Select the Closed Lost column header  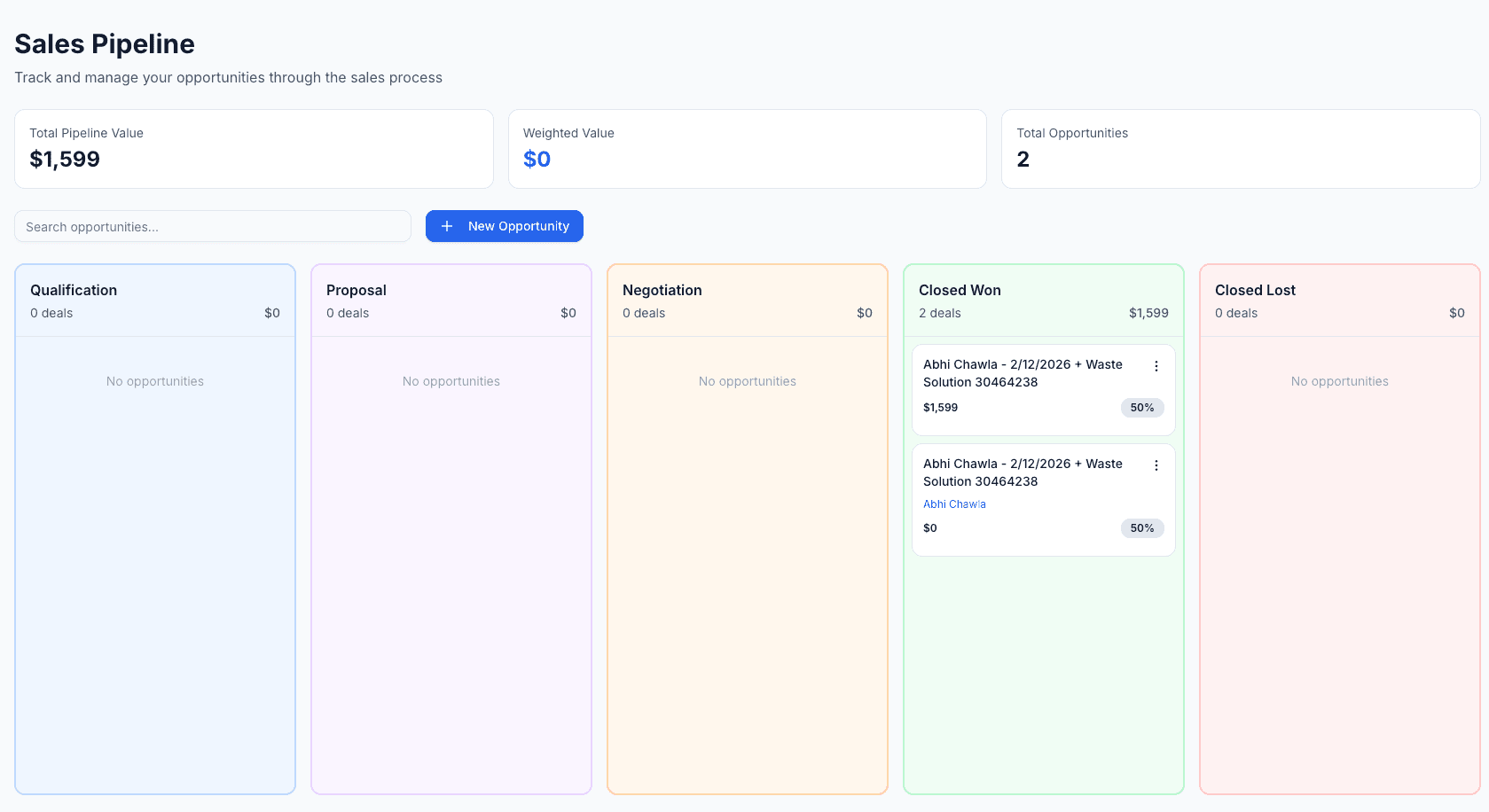point(1255,290)
